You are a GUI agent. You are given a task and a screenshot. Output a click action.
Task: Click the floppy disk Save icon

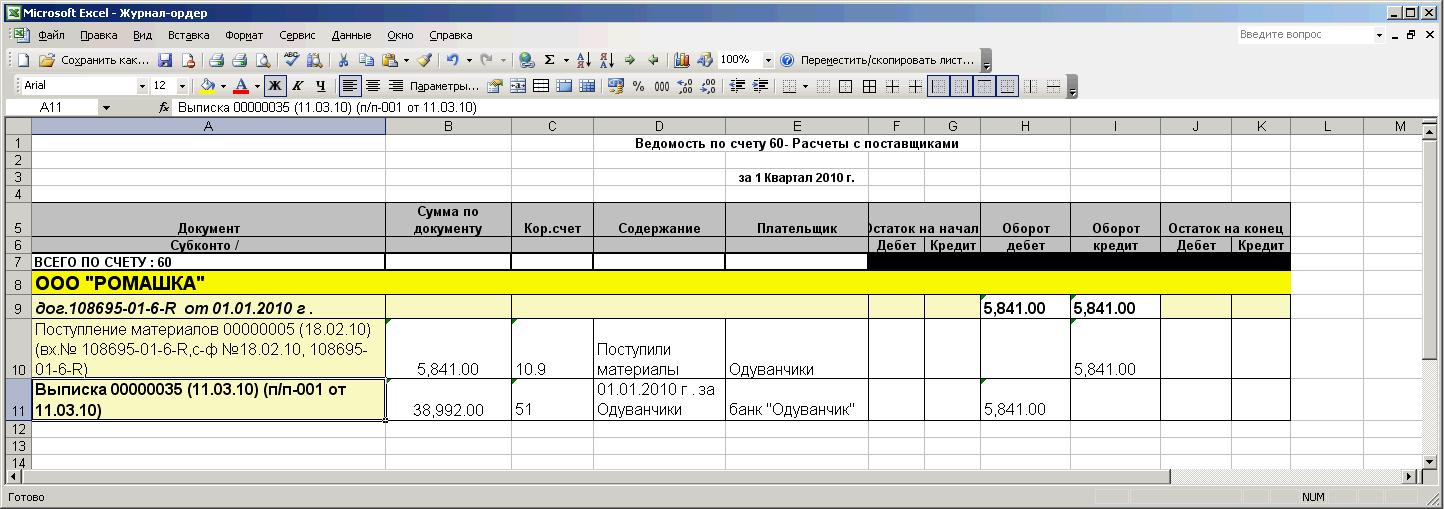pyautogui.click(x=165, y=60)
